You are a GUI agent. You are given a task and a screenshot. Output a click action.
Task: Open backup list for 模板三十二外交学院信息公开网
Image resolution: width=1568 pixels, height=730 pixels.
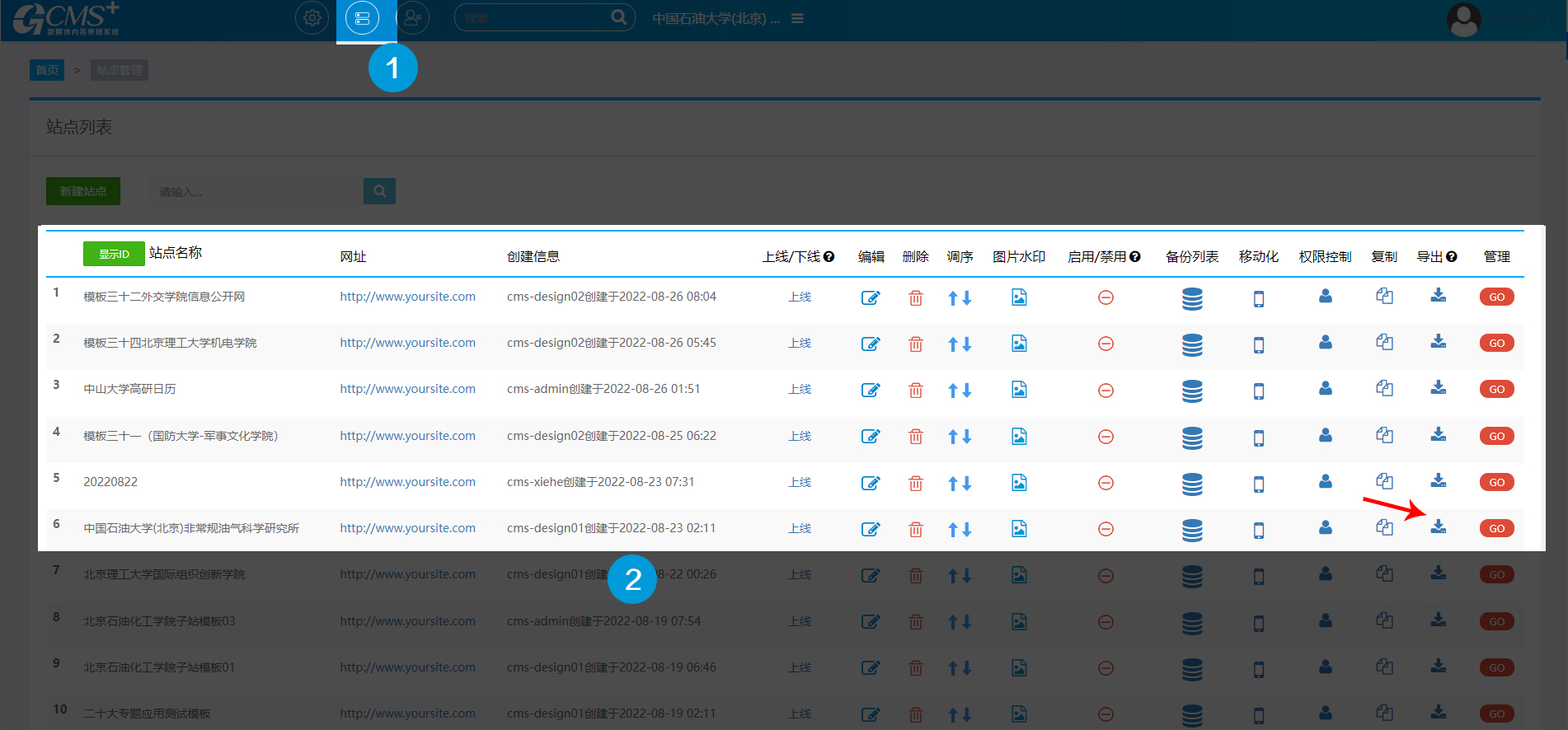(x=1191, y=298)
